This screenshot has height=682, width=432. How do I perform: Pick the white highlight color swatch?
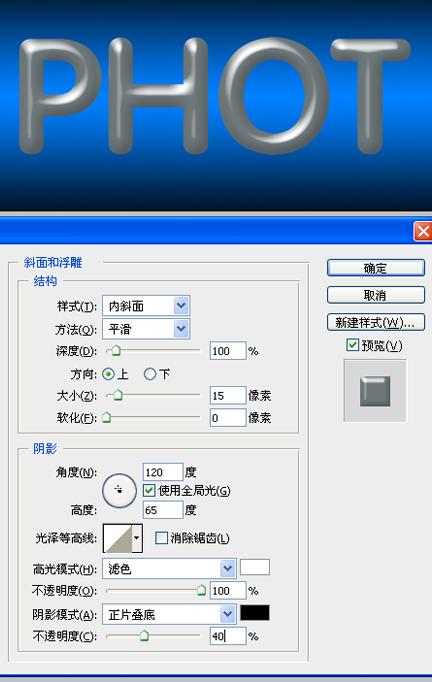255,567
